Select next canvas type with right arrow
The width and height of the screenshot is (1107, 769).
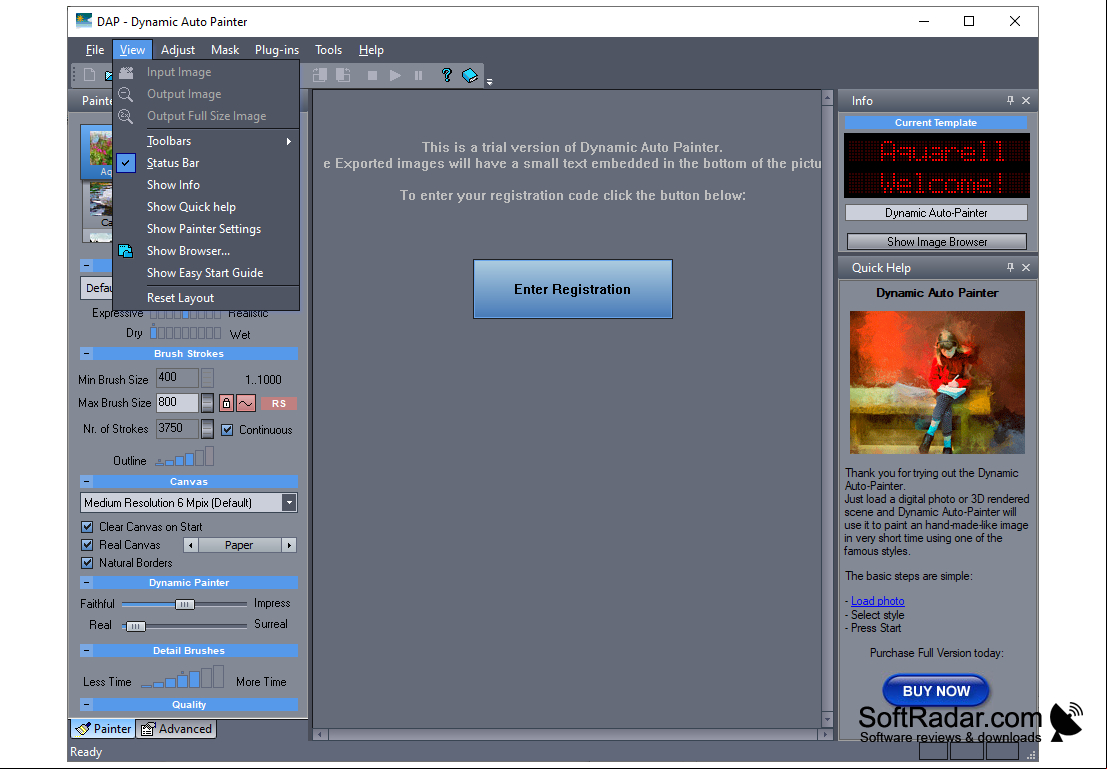click(x=289, y=545)
